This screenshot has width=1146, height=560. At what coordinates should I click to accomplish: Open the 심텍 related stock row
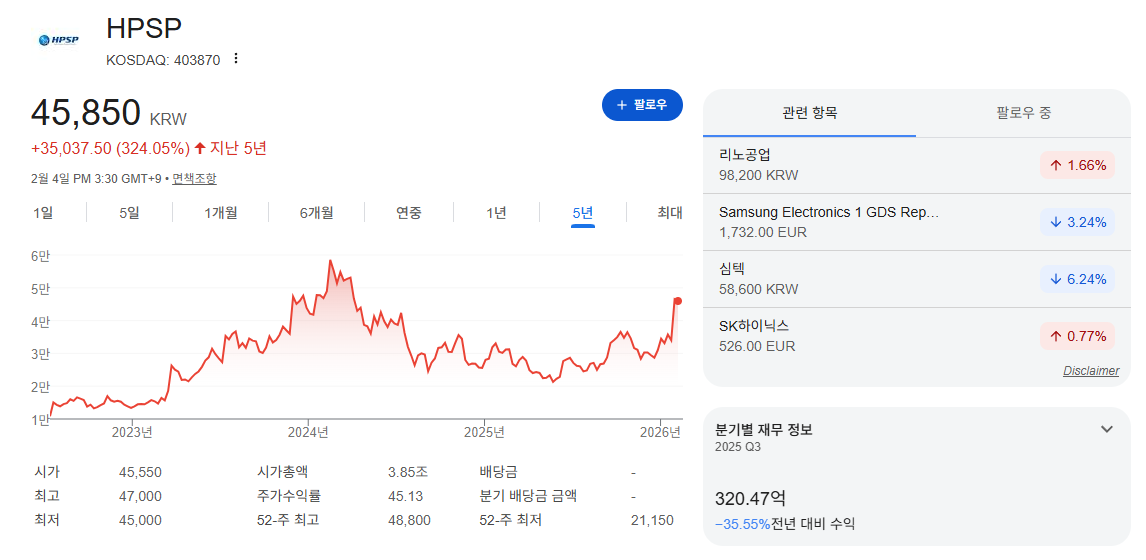[x=917, y=279]
